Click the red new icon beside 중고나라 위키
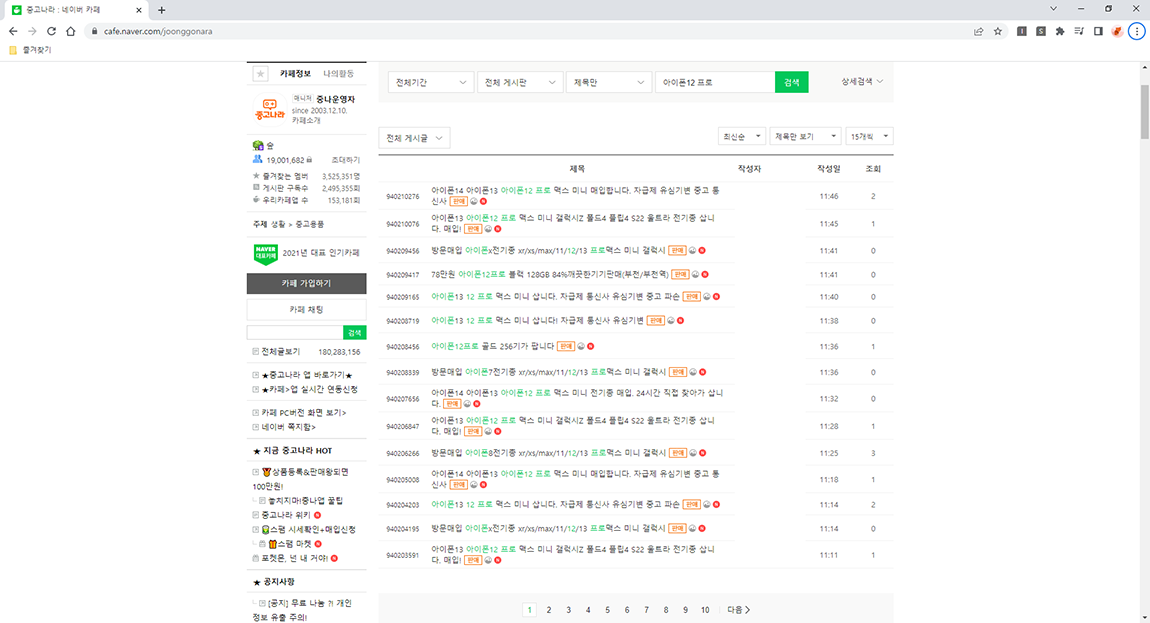Image resolution: width=1150 pixels, height=623 pixels. coord(318,515)
